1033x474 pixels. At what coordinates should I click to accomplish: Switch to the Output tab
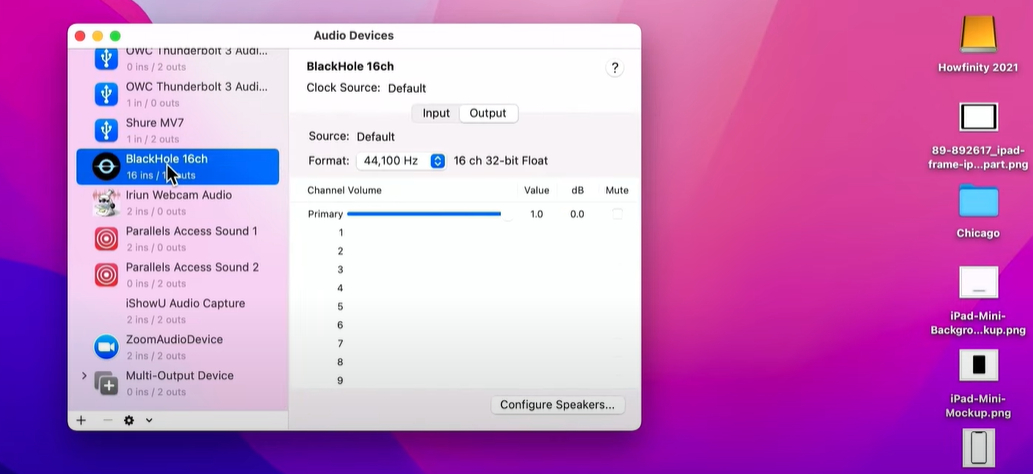tap(488, 113)
